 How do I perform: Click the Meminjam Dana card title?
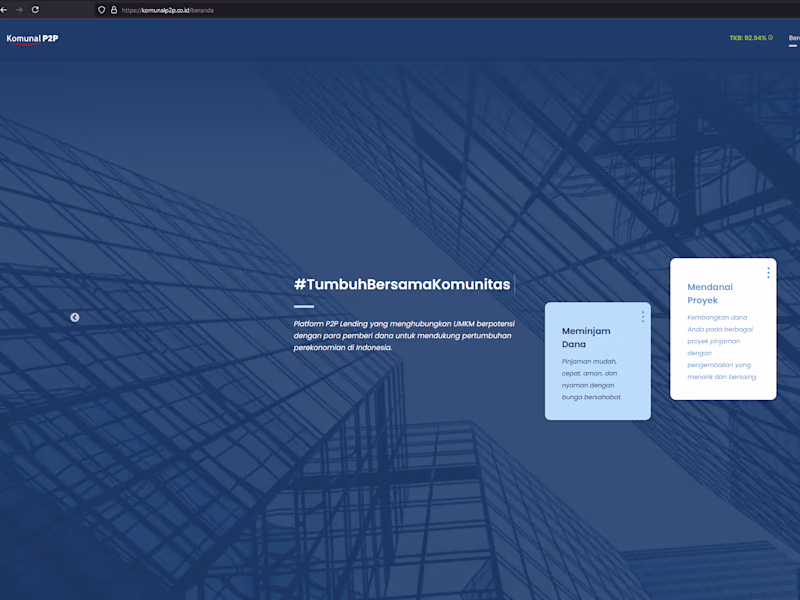pyautogui.click(x=586, y=337)
